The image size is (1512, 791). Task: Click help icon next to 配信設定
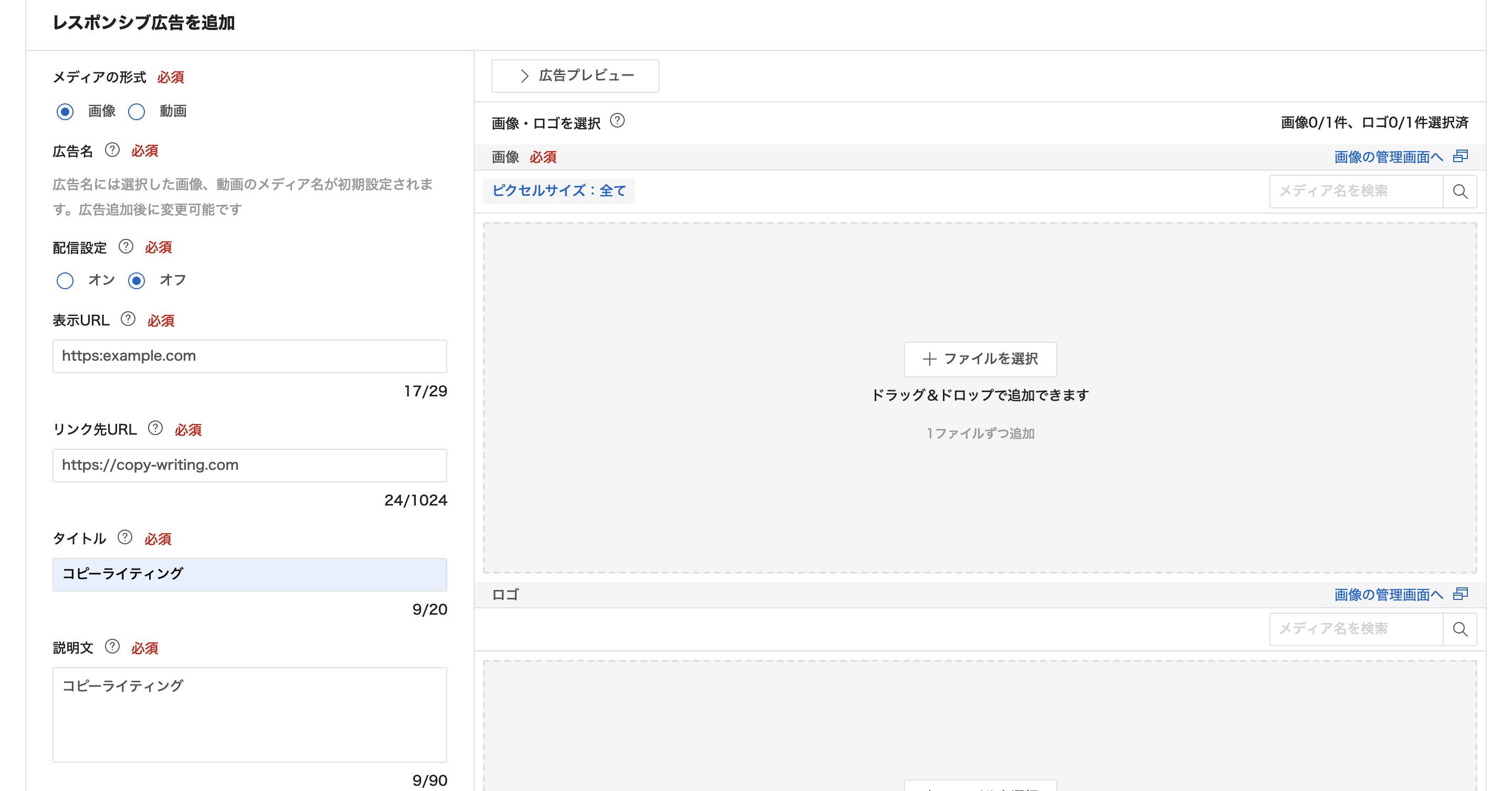click(125, 247)
